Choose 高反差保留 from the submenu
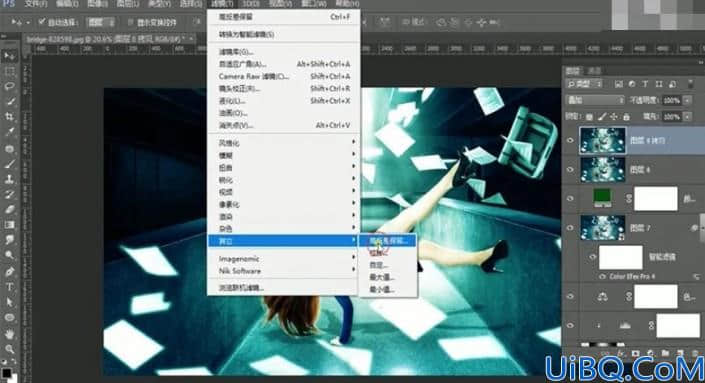705x383 pixels. [388, 240]
